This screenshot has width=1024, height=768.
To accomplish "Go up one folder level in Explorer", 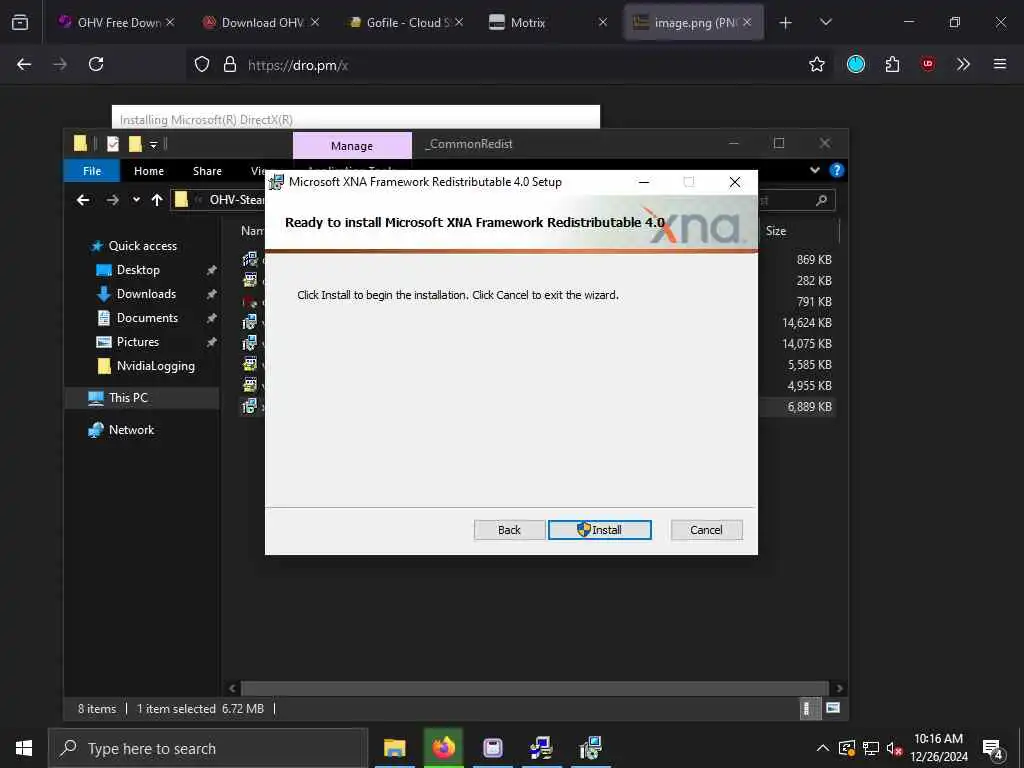I will point(157,200).
